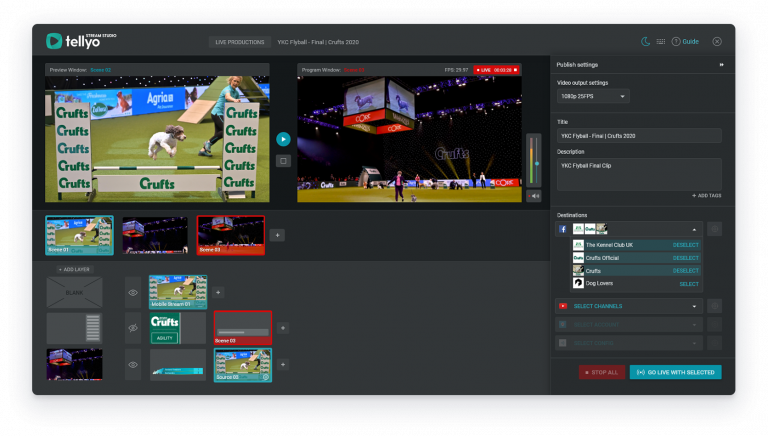Expand the SELECT CONFIG dropdown
The height and width of the screenshot is (436, 768).
[x=629, y=343]
